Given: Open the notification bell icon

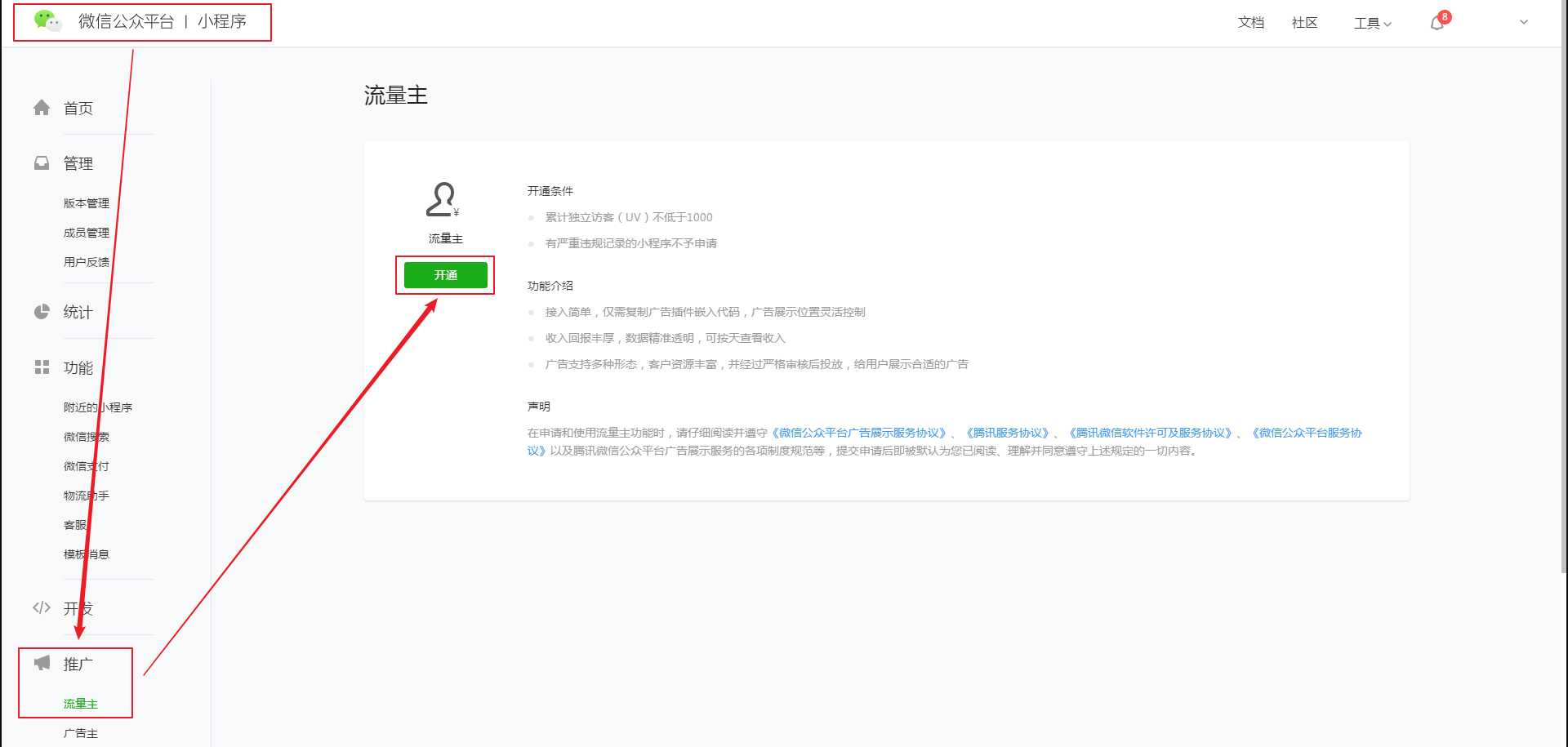Looking at the screenshot, I should pos(1437,23).
